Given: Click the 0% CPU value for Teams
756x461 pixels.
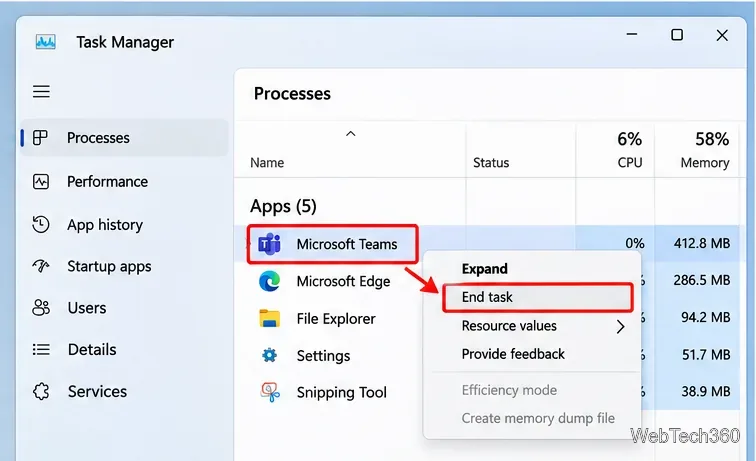Looking at the screenshot, I should tap(634, 243).
